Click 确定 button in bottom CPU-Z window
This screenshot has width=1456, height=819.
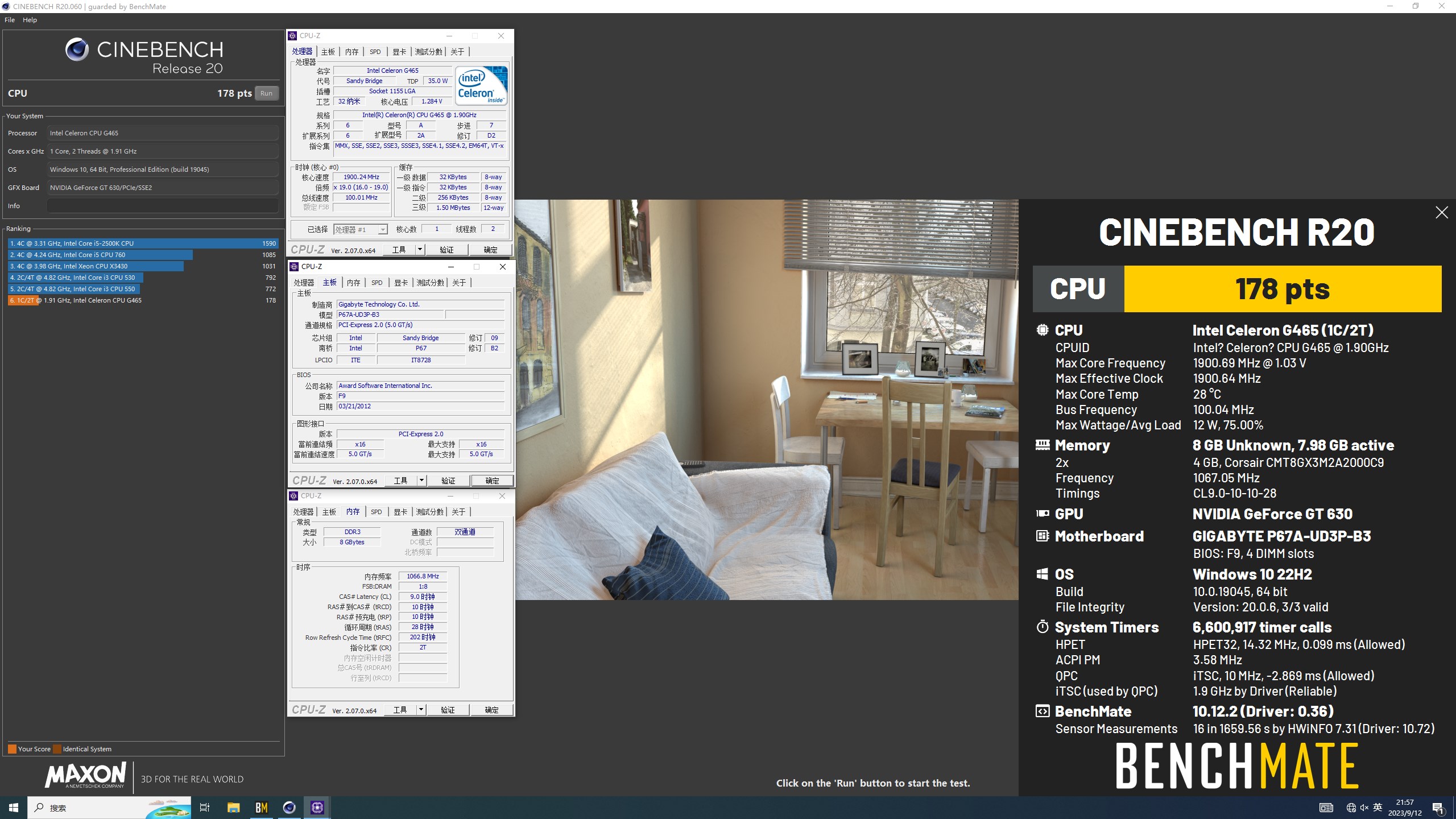click(492, 710)
